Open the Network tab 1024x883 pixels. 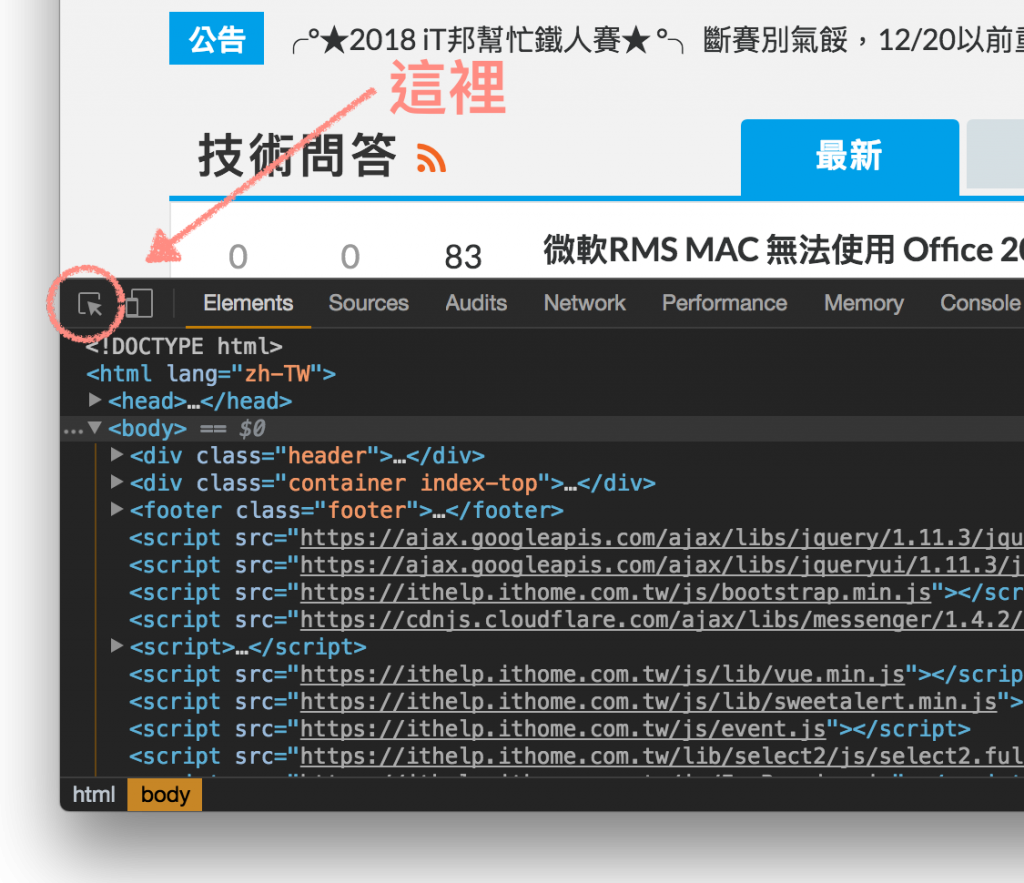(584, 303)
